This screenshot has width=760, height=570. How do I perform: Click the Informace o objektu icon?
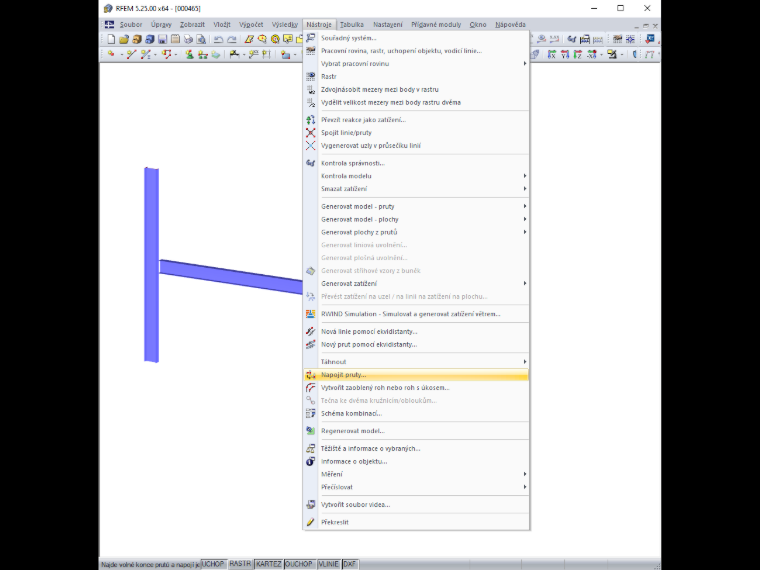pos(311,461)
